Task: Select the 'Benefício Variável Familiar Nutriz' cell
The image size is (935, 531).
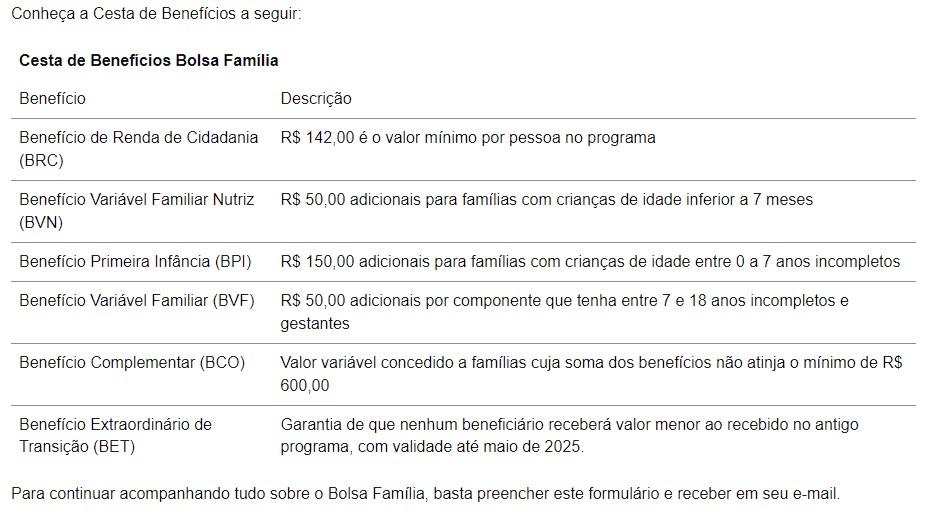Action: 136,210
